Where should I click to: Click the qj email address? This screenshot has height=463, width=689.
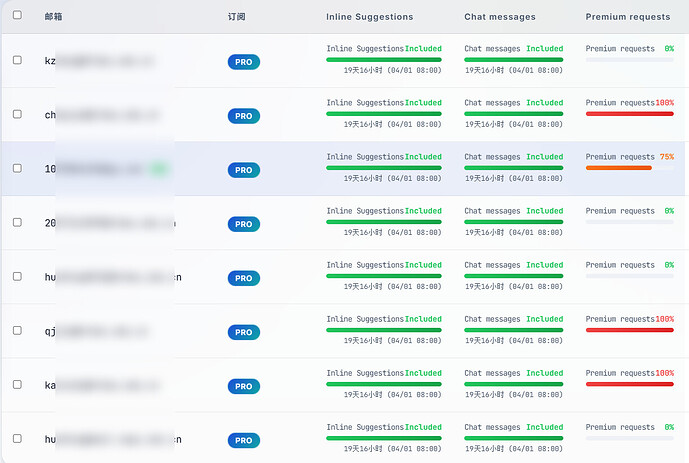pos(97,331)
